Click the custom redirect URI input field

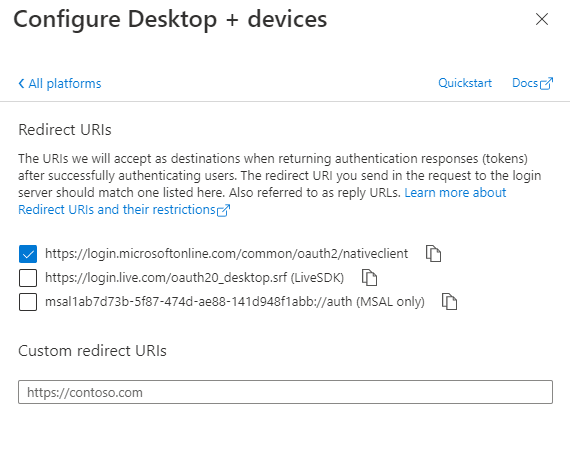[x=285, y=392]
